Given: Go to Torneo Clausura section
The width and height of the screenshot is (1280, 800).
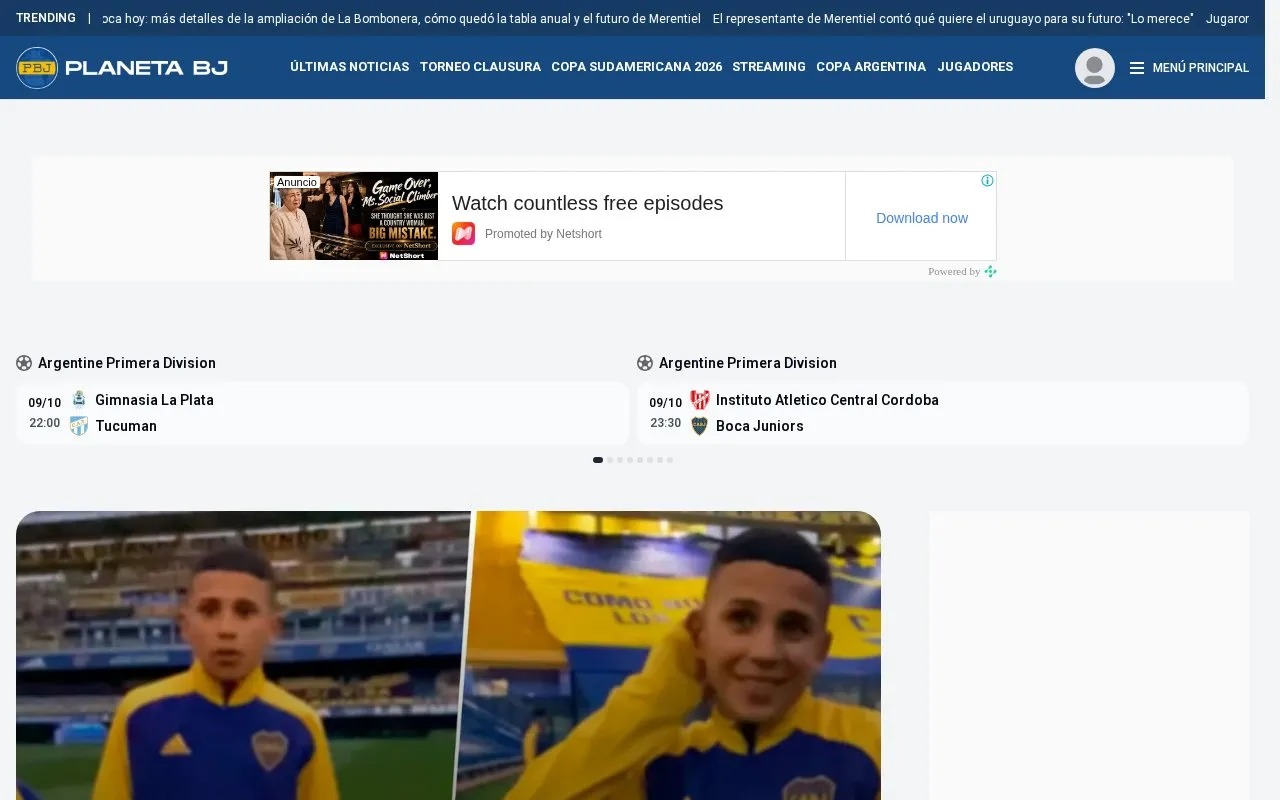Looking at the screenshot, I should click(x=480, y=67).
